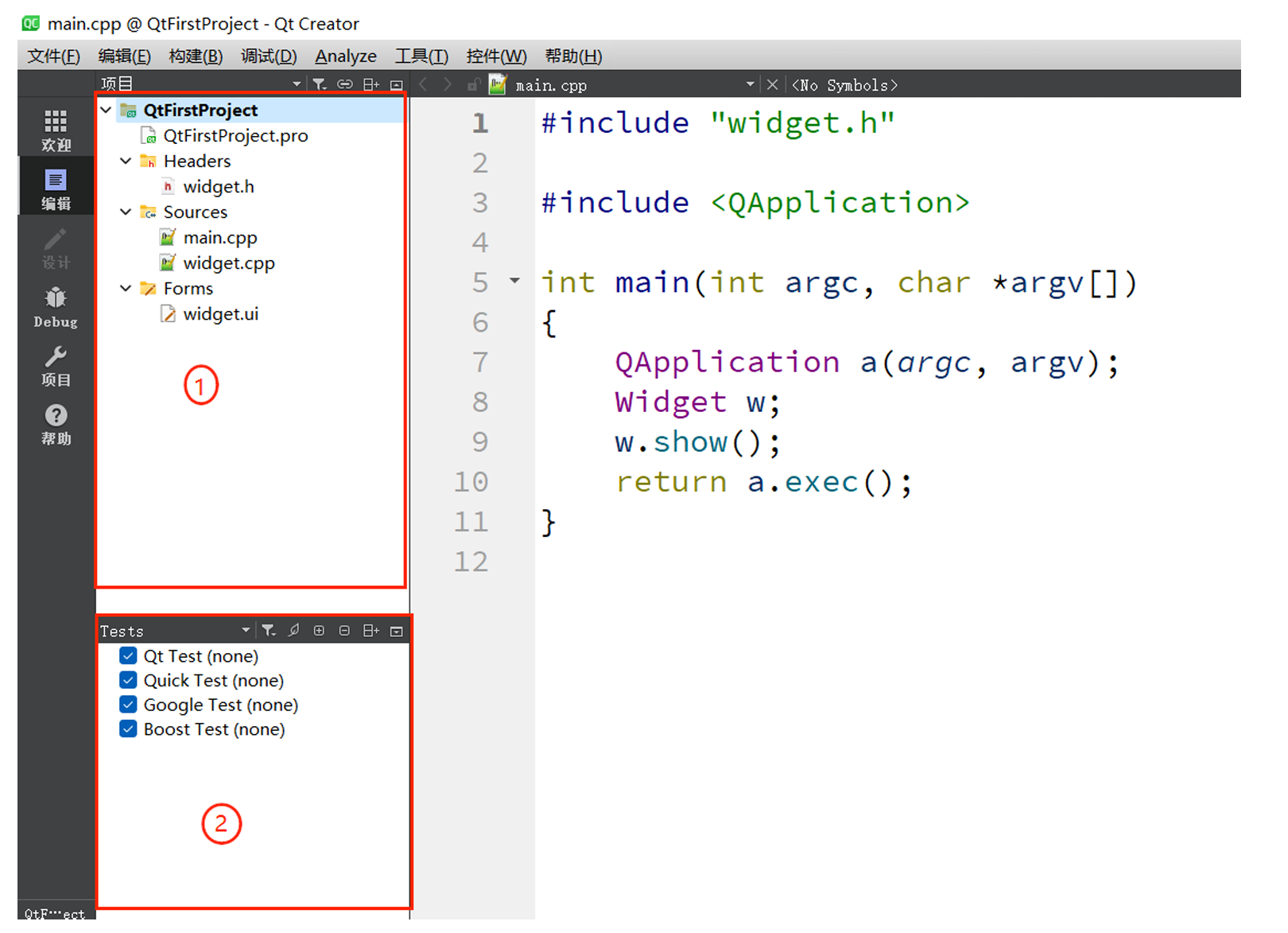Select the Headers folder label

197,161
